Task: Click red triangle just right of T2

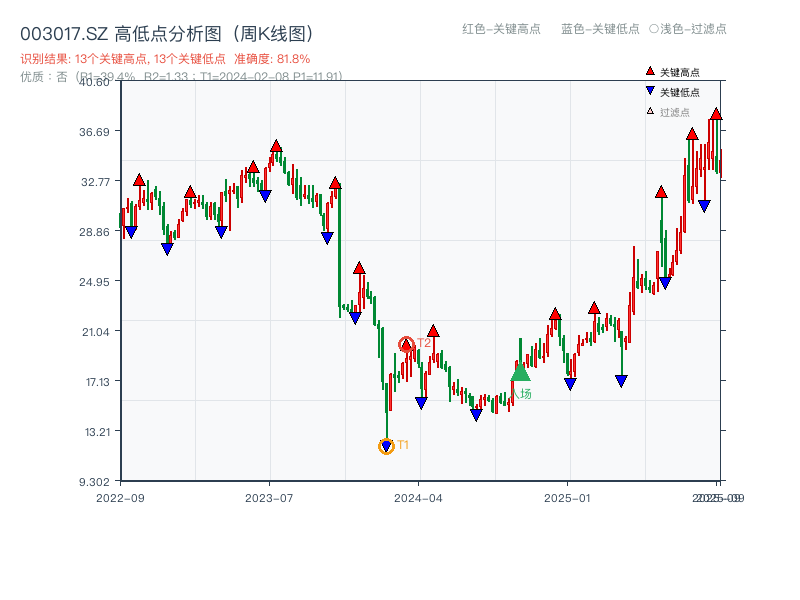Action: coord(433,331)
